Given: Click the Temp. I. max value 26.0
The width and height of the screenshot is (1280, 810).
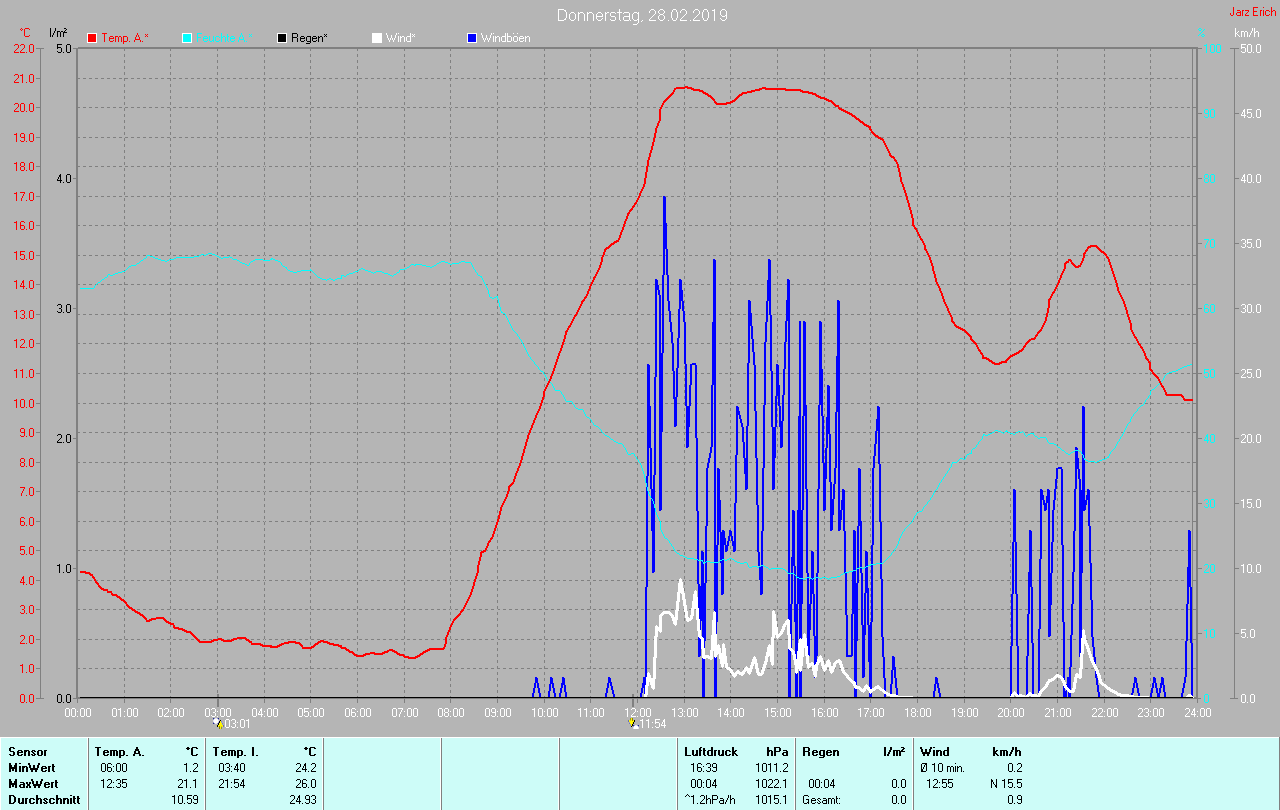Looking at the screenshot, I should point(307,783).
